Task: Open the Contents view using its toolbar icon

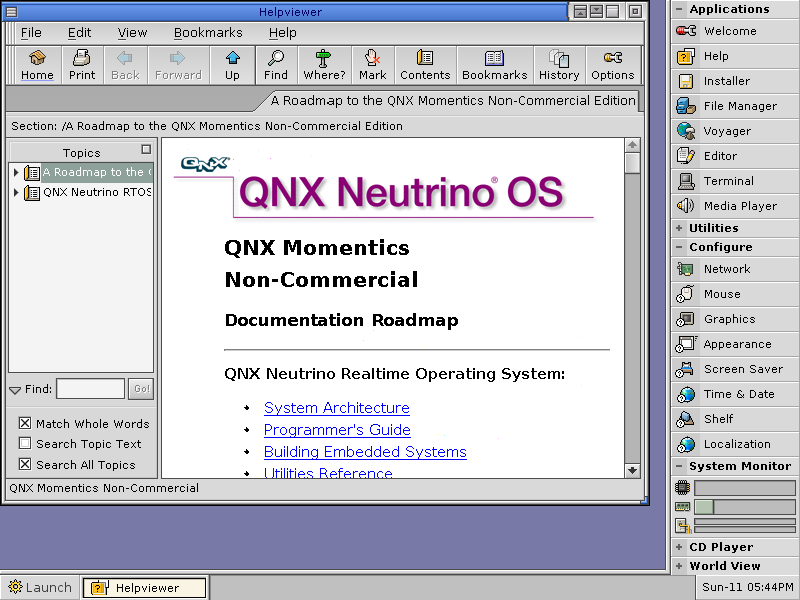Action: (424, 65)
